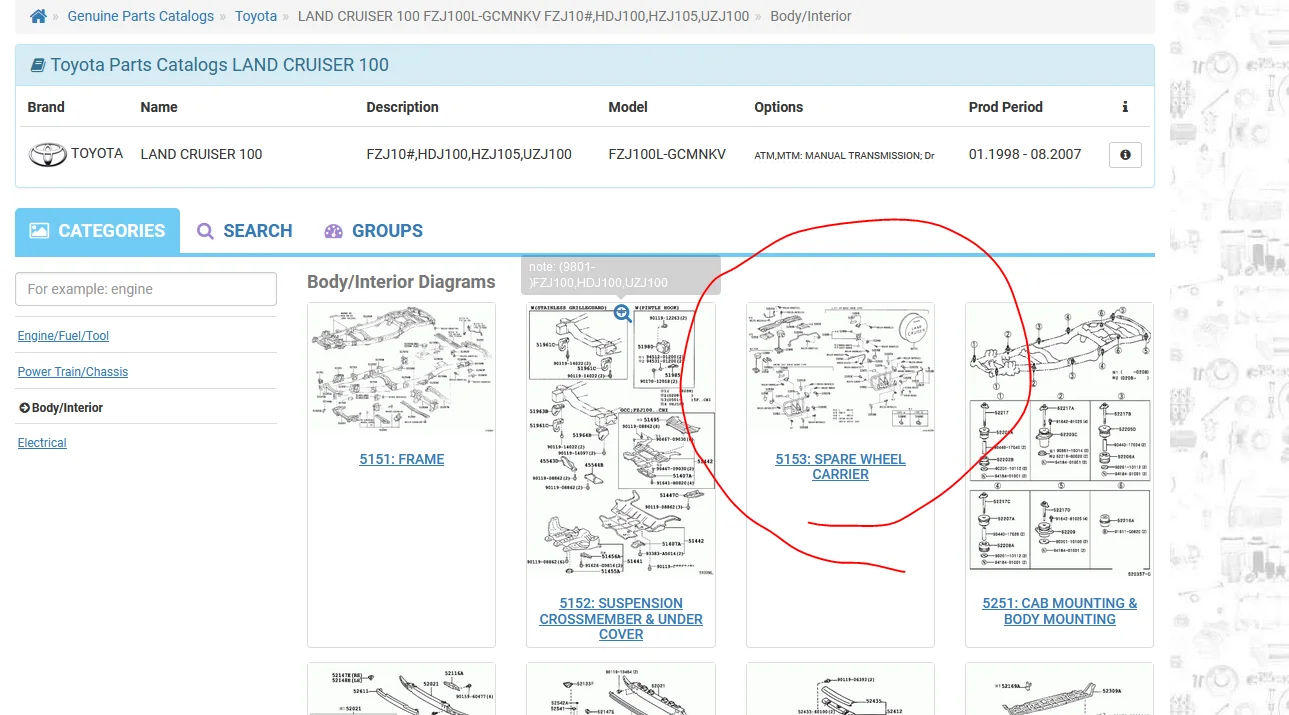Viewport: 1289px width, 715px height.
Task: Switch to the GROUPS tab
Action: point(374,231)
